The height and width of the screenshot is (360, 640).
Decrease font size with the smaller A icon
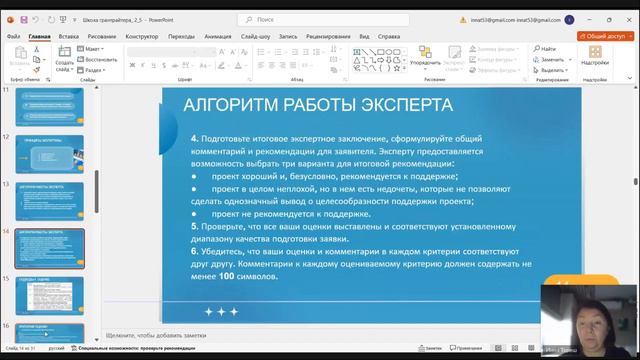click(x=233, y=52)
